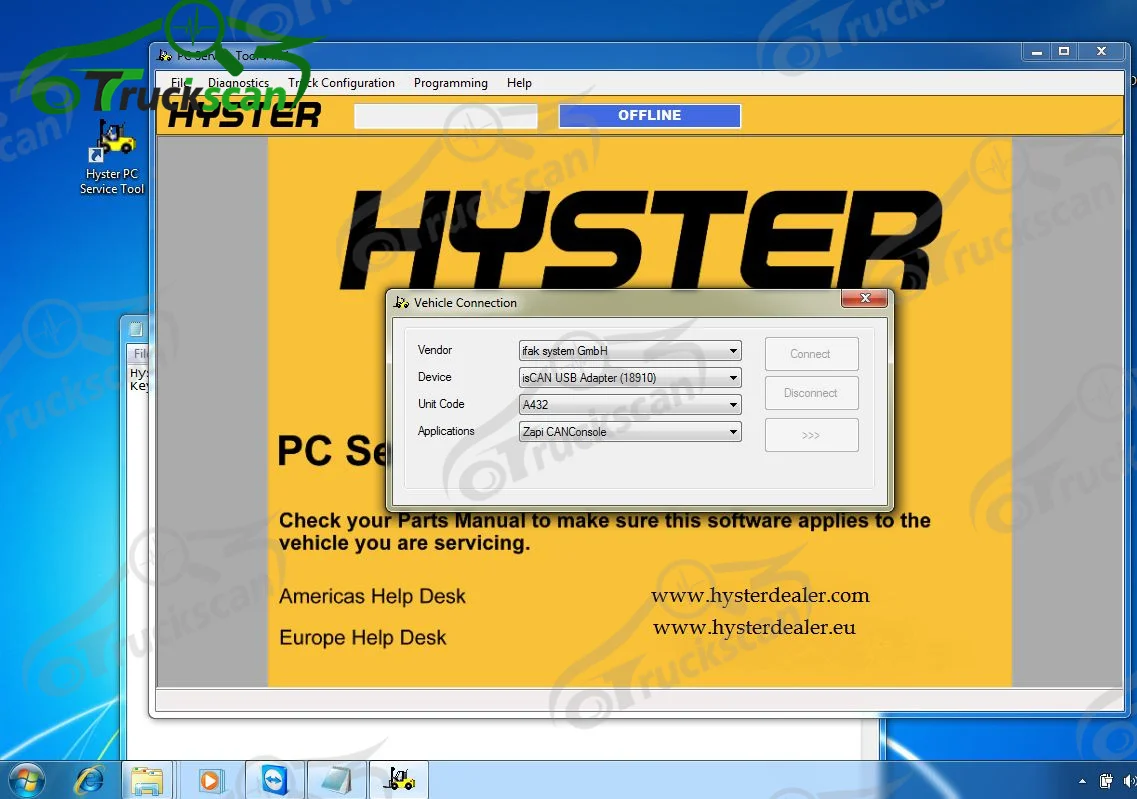
Task: Click Americas Help Desk text
Action: pos(372,597)
